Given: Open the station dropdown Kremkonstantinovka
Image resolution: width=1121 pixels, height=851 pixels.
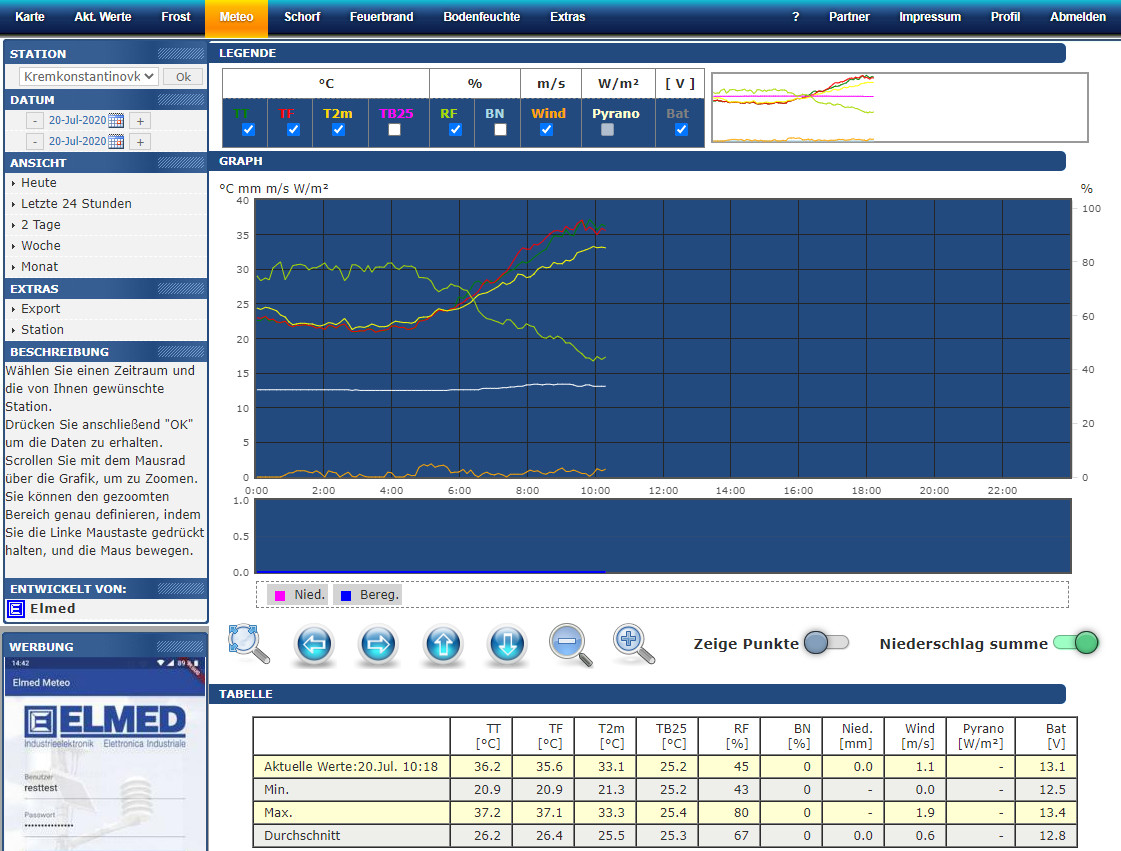Looking at the screenshot, I should click(x=89, y=76).
